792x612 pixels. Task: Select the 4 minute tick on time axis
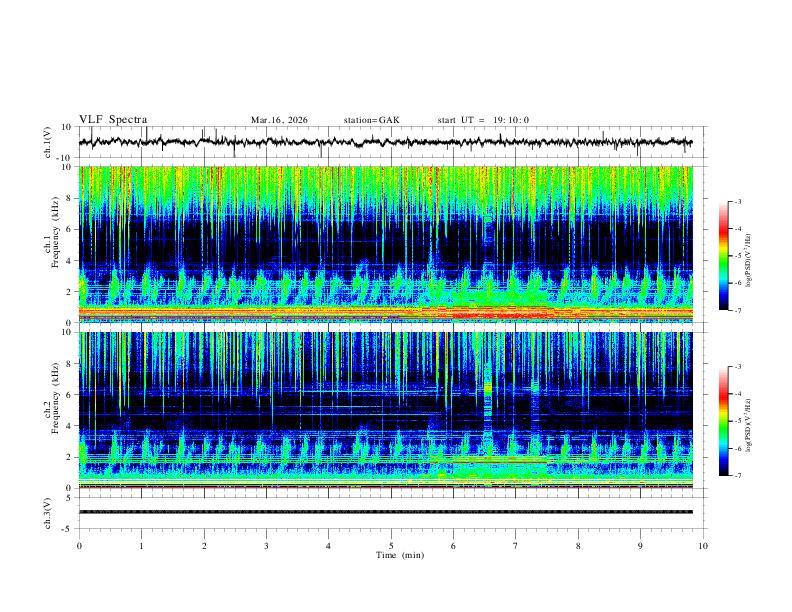tap(328, 546)
